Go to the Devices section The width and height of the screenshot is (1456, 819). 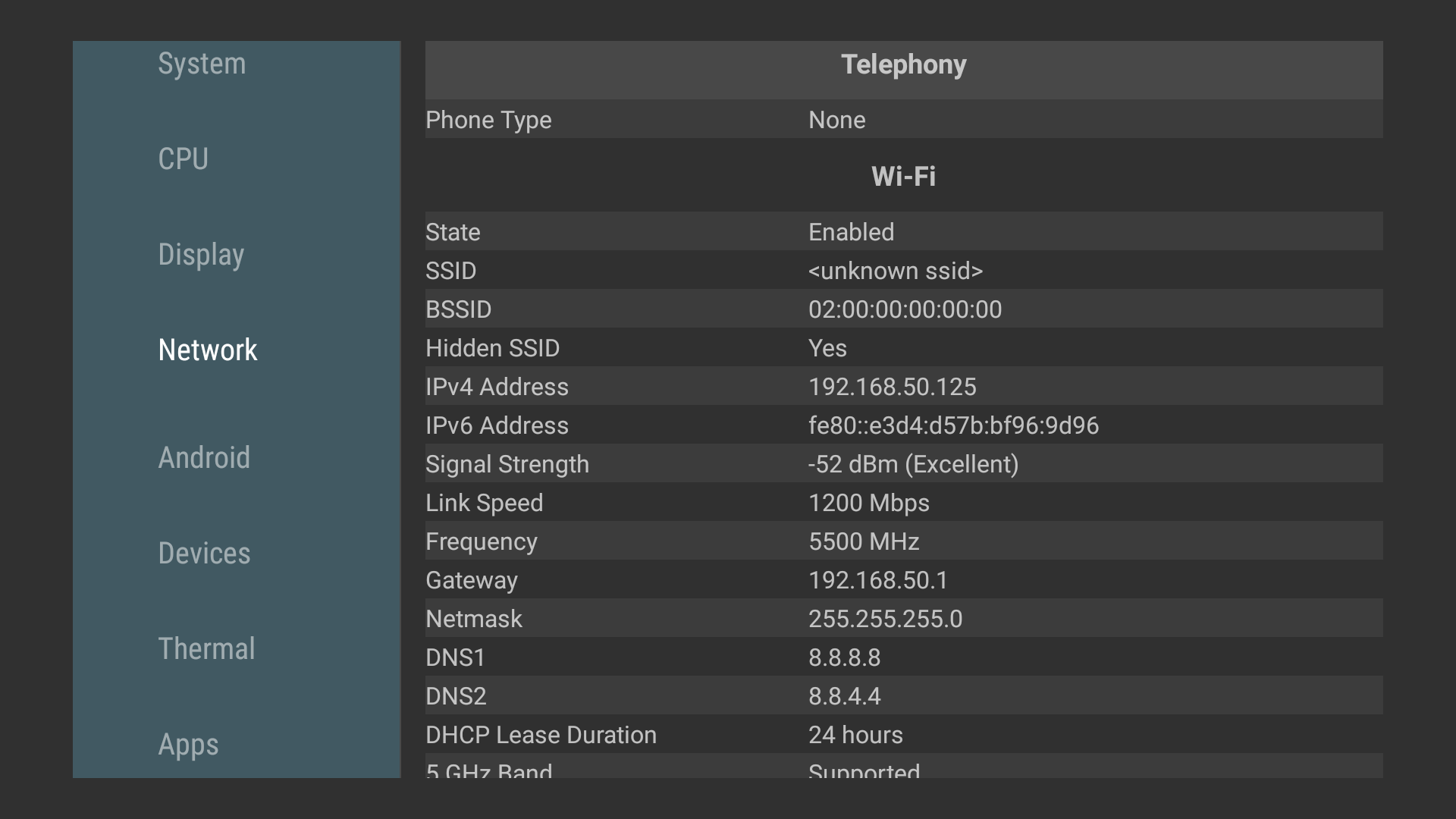coord(204,554)
